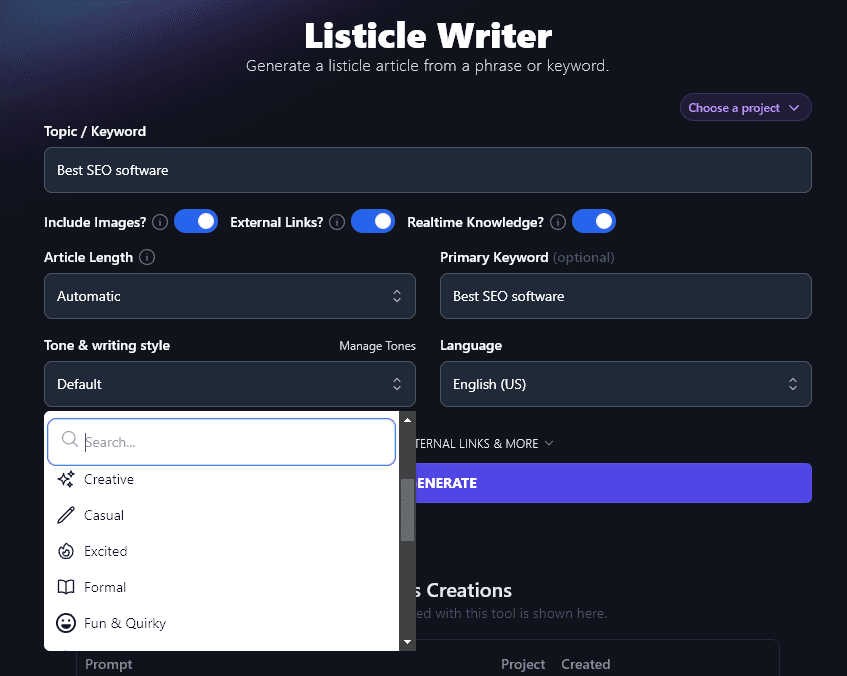Open the Include Images info tooltip icon

(159, 222)
